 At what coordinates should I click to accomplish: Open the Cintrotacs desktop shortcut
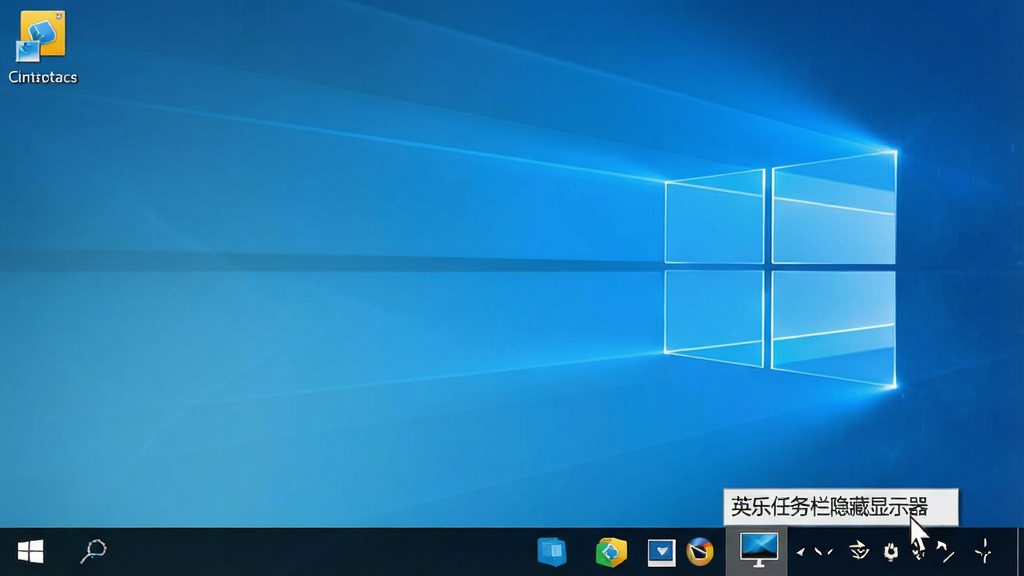click(42, 48)
